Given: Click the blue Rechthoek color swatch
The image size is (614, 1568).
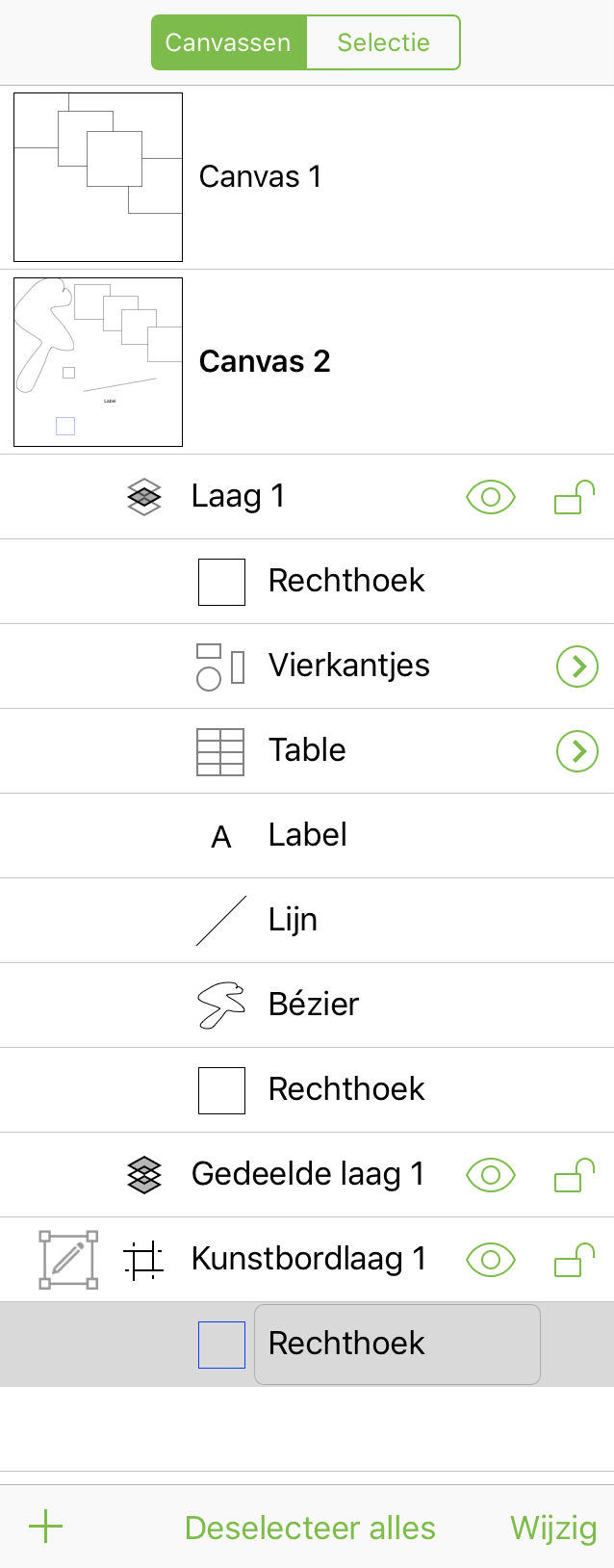Looking at the screenshot, I should coord(221,1344).
